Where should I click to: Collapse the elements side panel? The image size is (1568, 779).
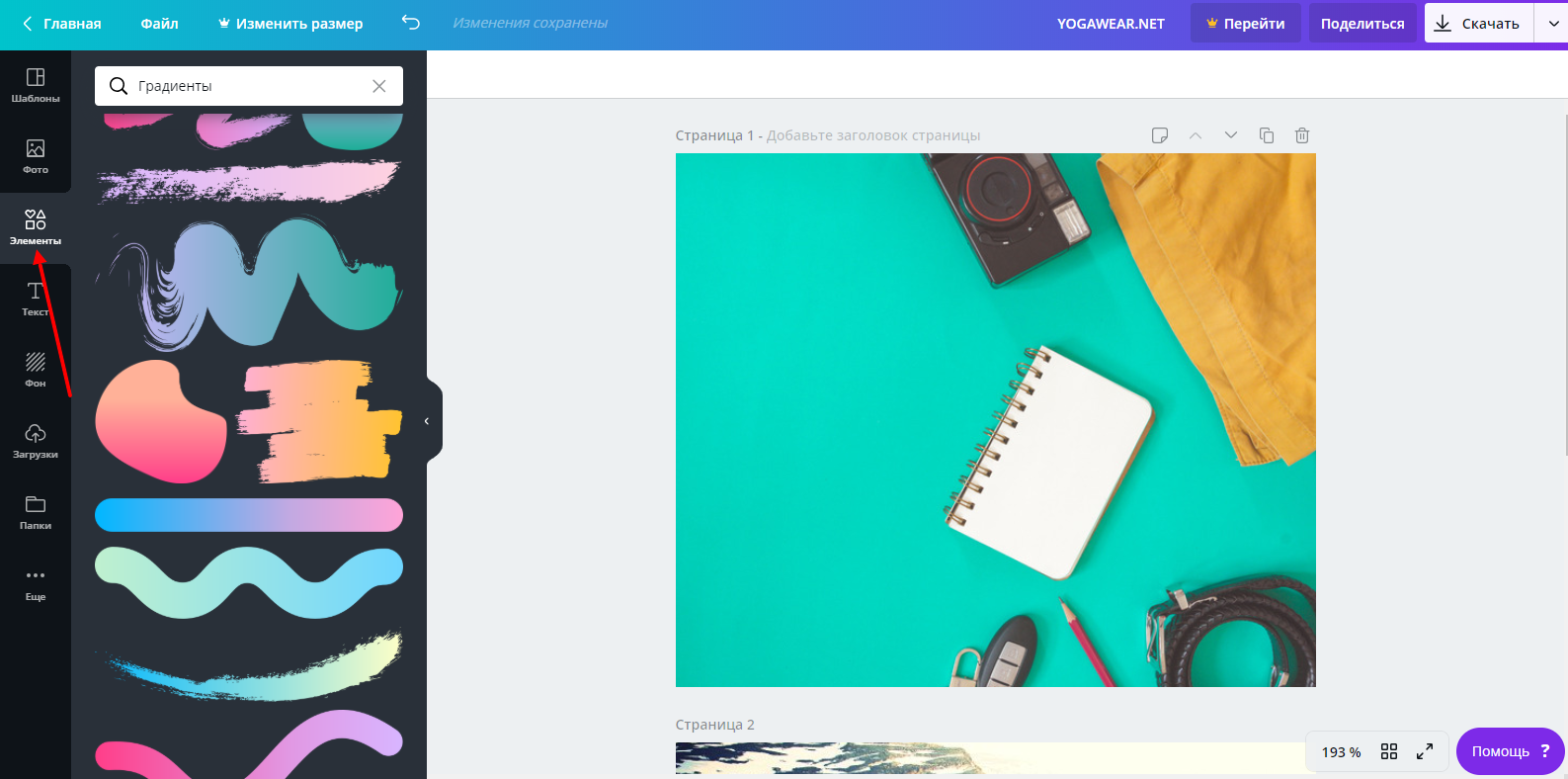click(427, 421)
